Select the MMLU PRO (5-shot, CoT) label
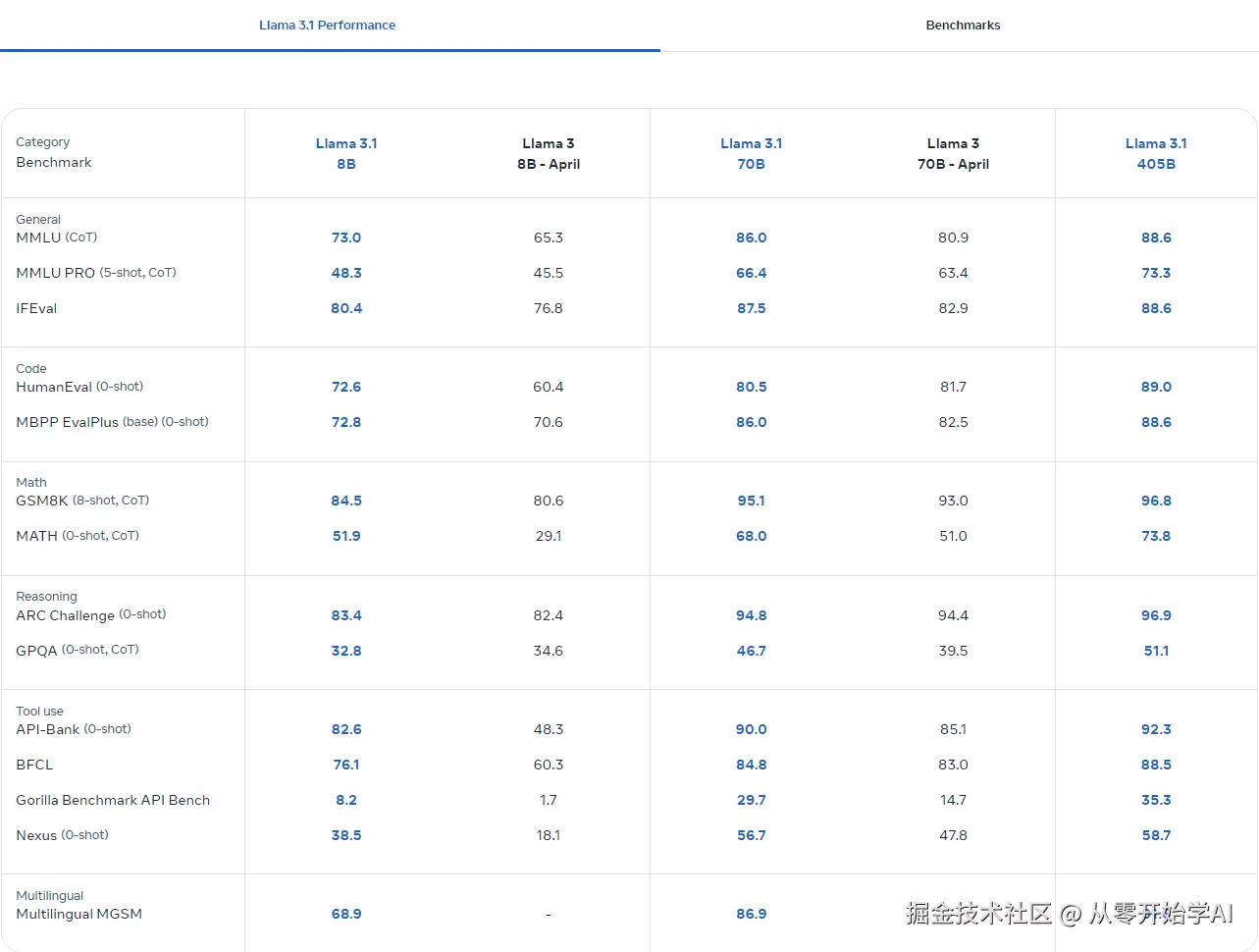Viewport: 1259px width, 952px height. tap(96, 273)
